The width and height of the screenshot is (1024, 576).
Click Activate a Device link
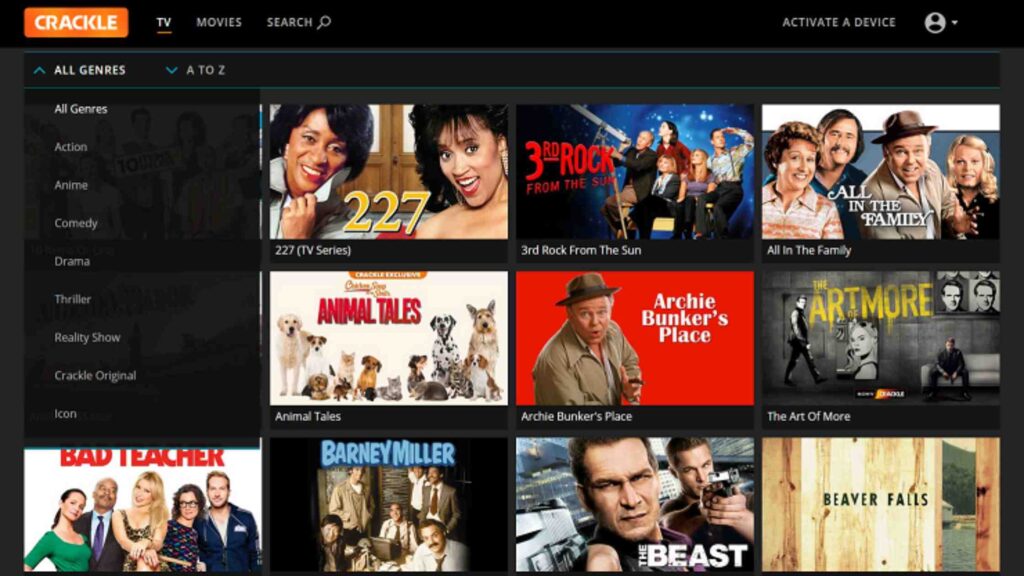pos(839,22)
